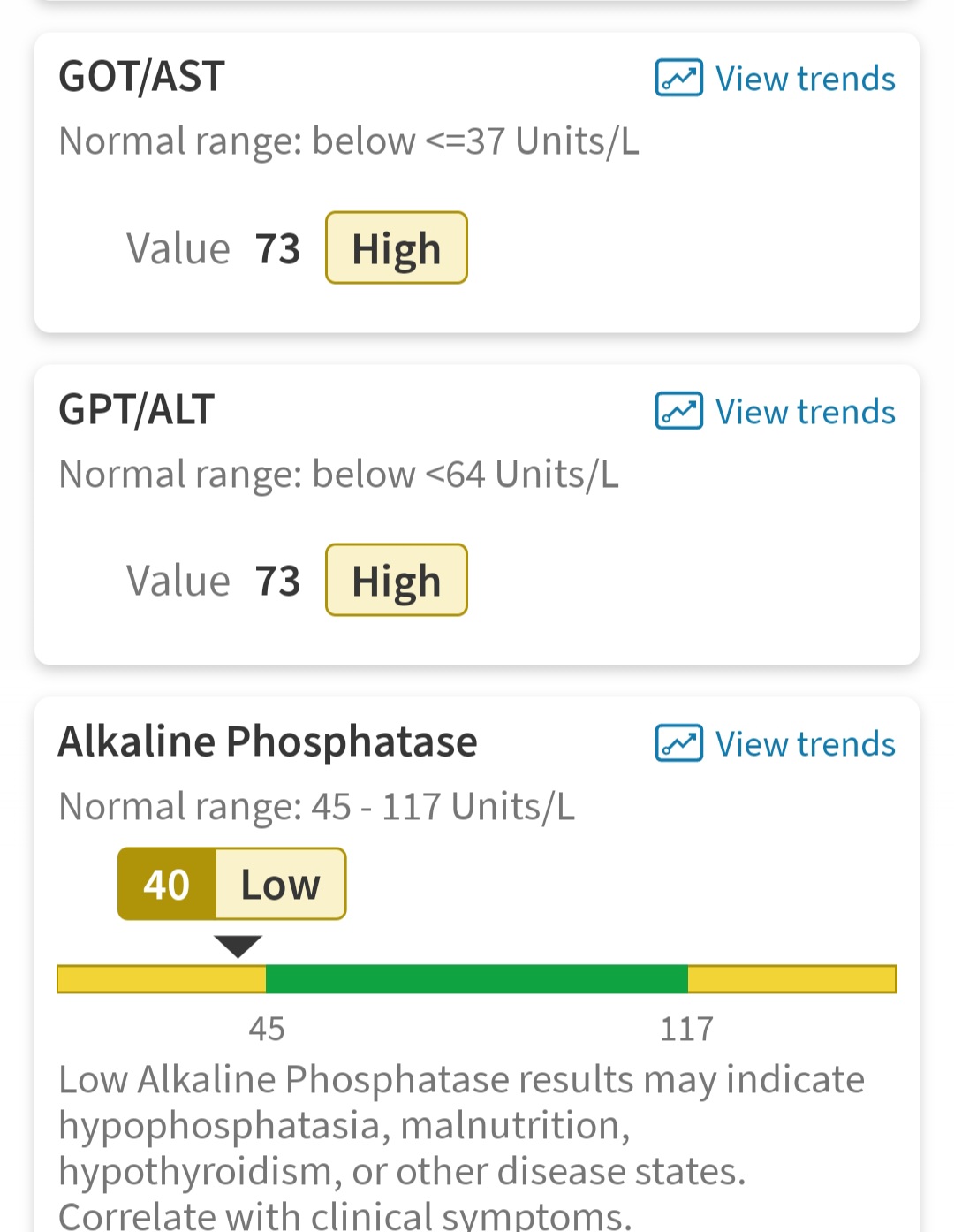Screen dimensions: 954x1232
Task: Tap the High badge under GPT/ALT
Action: pyautogui.click(x=397, y=581)
